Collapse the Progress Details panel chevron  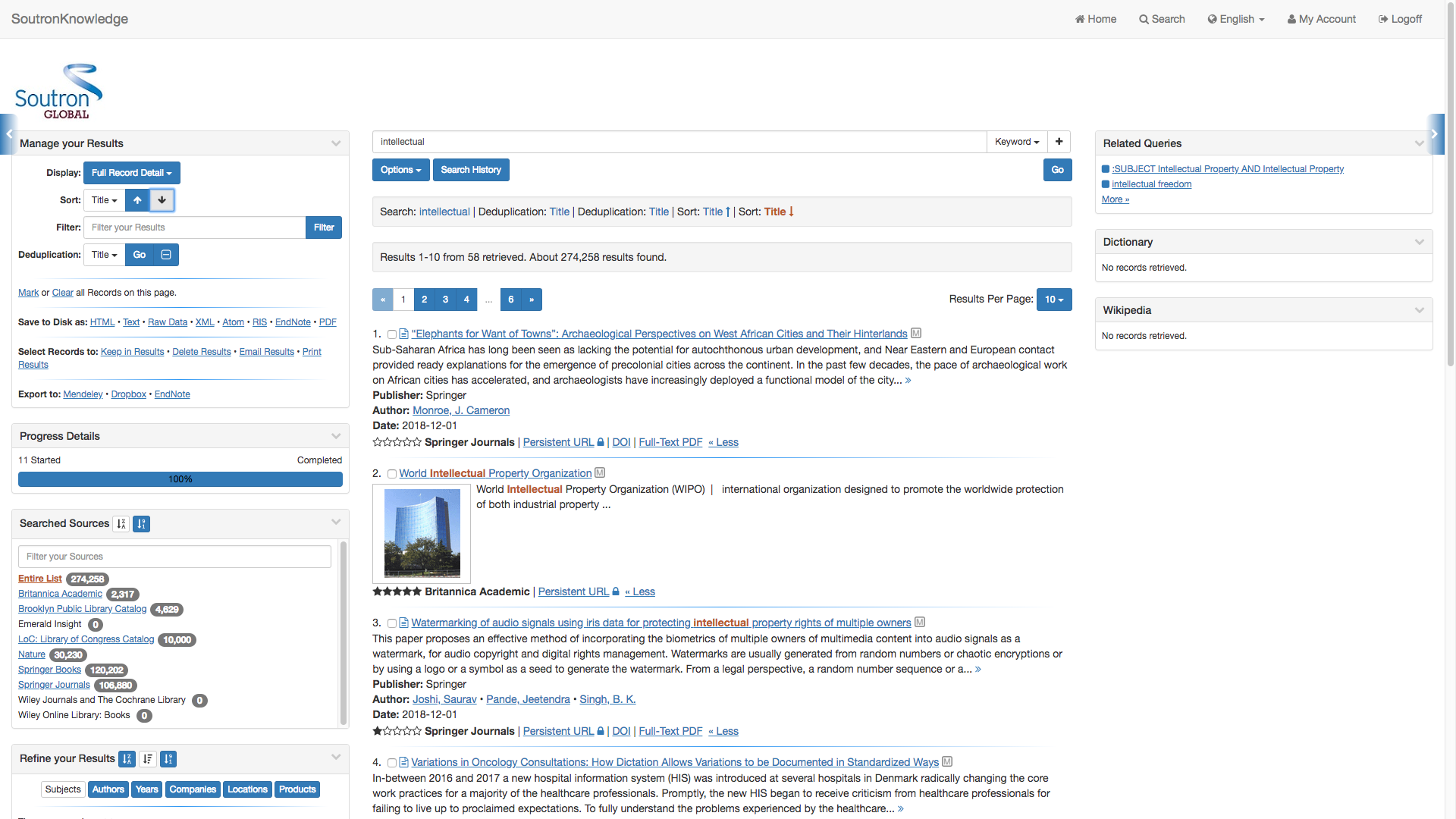pos(336,436)
